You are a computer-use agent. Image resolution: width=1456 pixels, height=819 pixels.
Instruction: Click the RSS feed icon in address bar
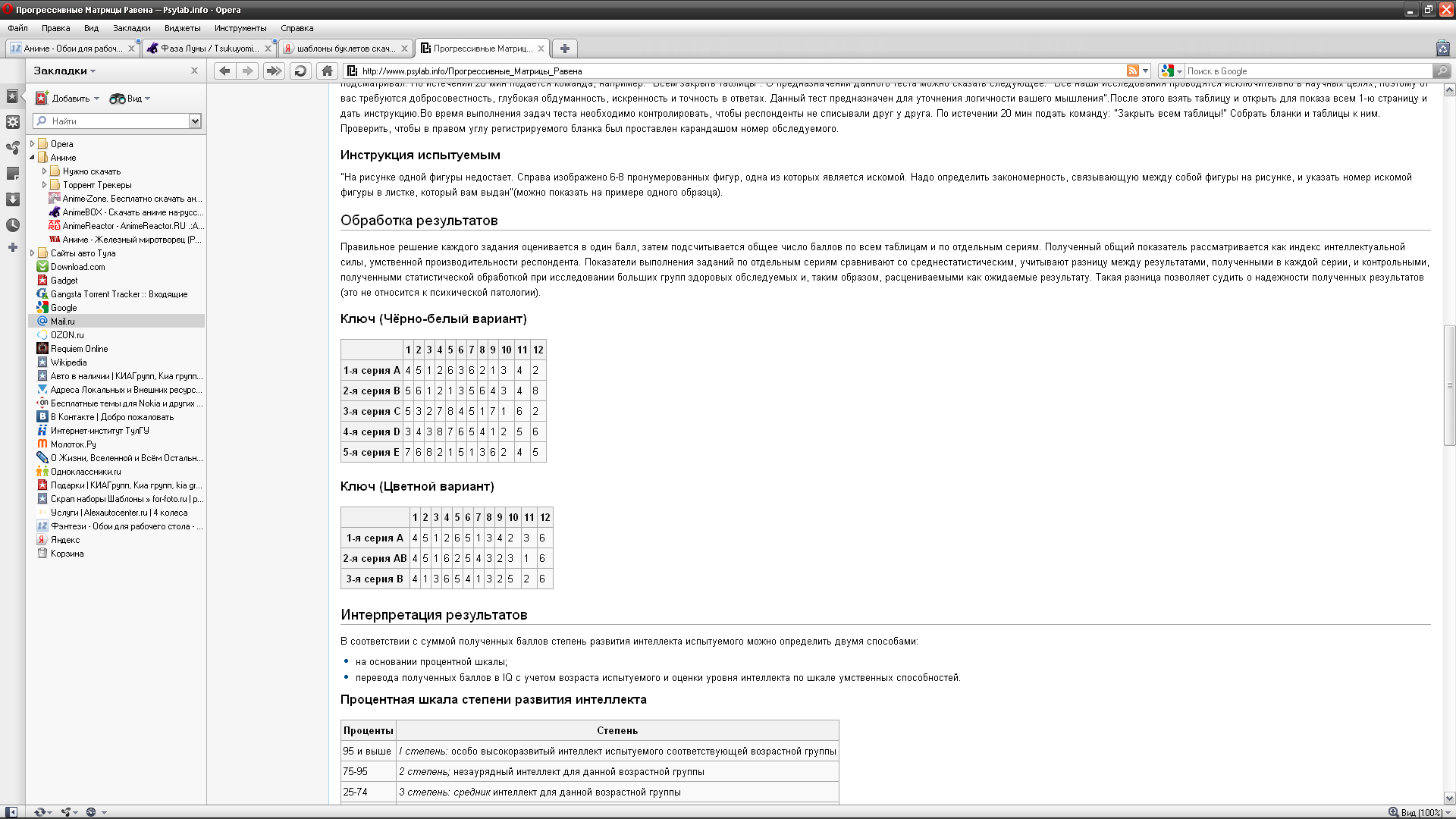click(1133, 71)
